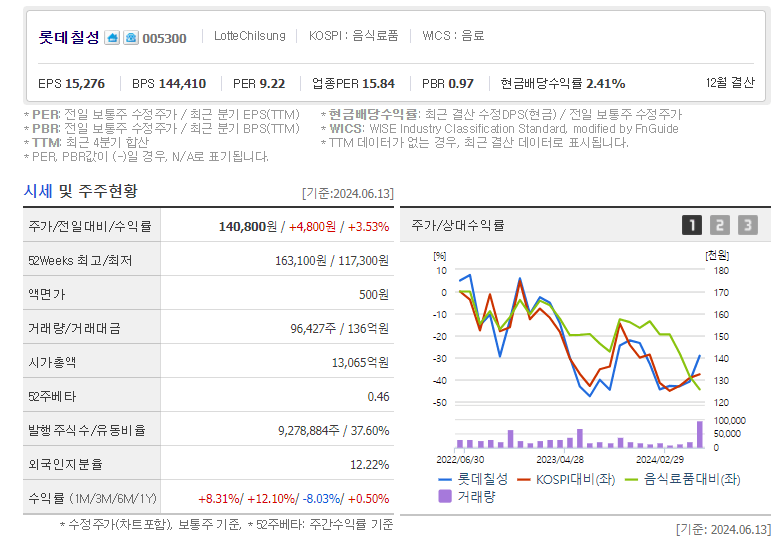Viewport: 783px width, 541px height.
Task: Select volume value 96,427주 / 136억원
Action: pyautogui.click(x=339, y=329)
